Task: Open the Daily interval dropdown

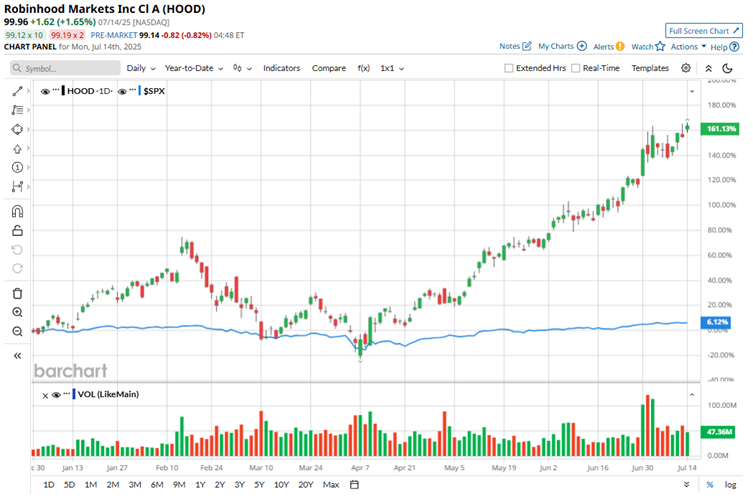Action: [x=141, y=68]
